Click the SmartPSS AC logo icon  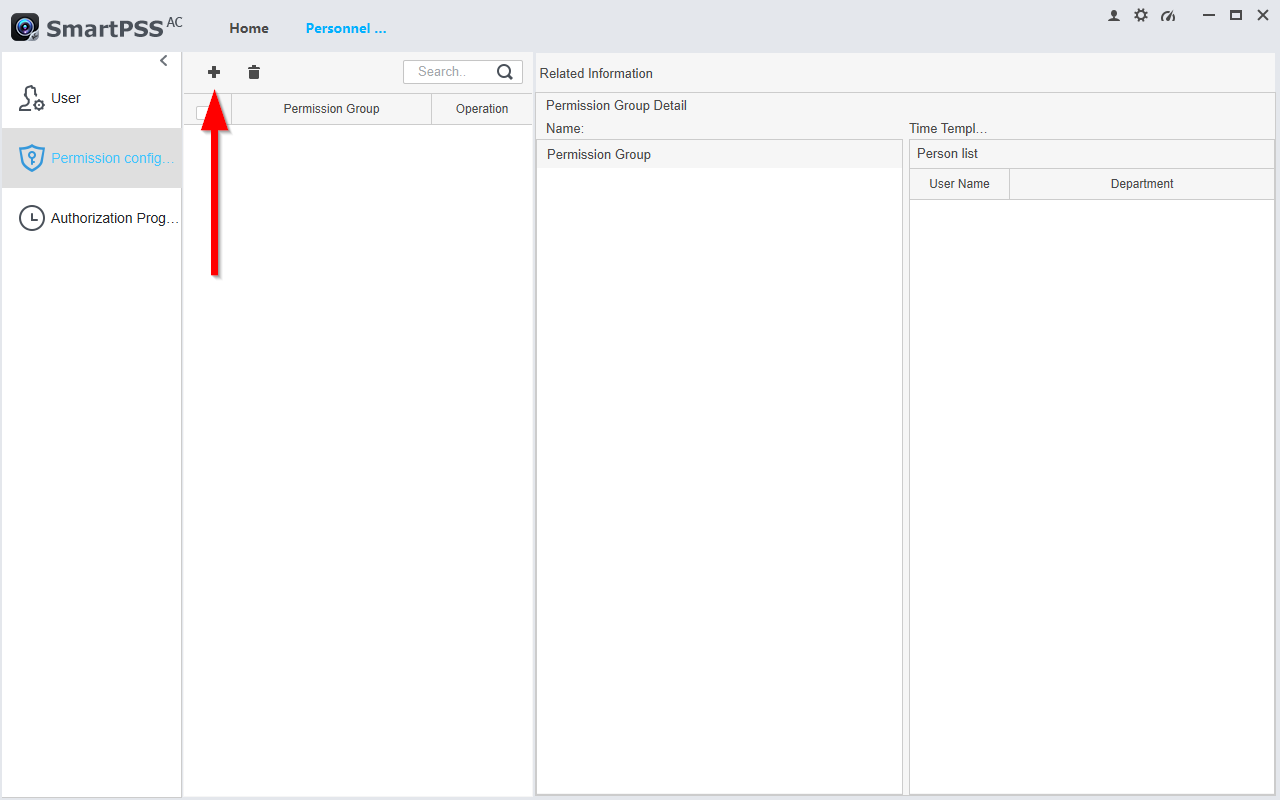[26, 28]
